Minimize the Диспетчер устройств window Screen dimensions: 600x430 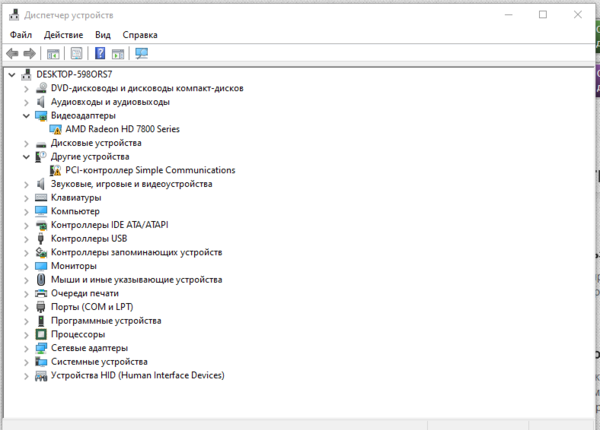(x=509, y=15)
